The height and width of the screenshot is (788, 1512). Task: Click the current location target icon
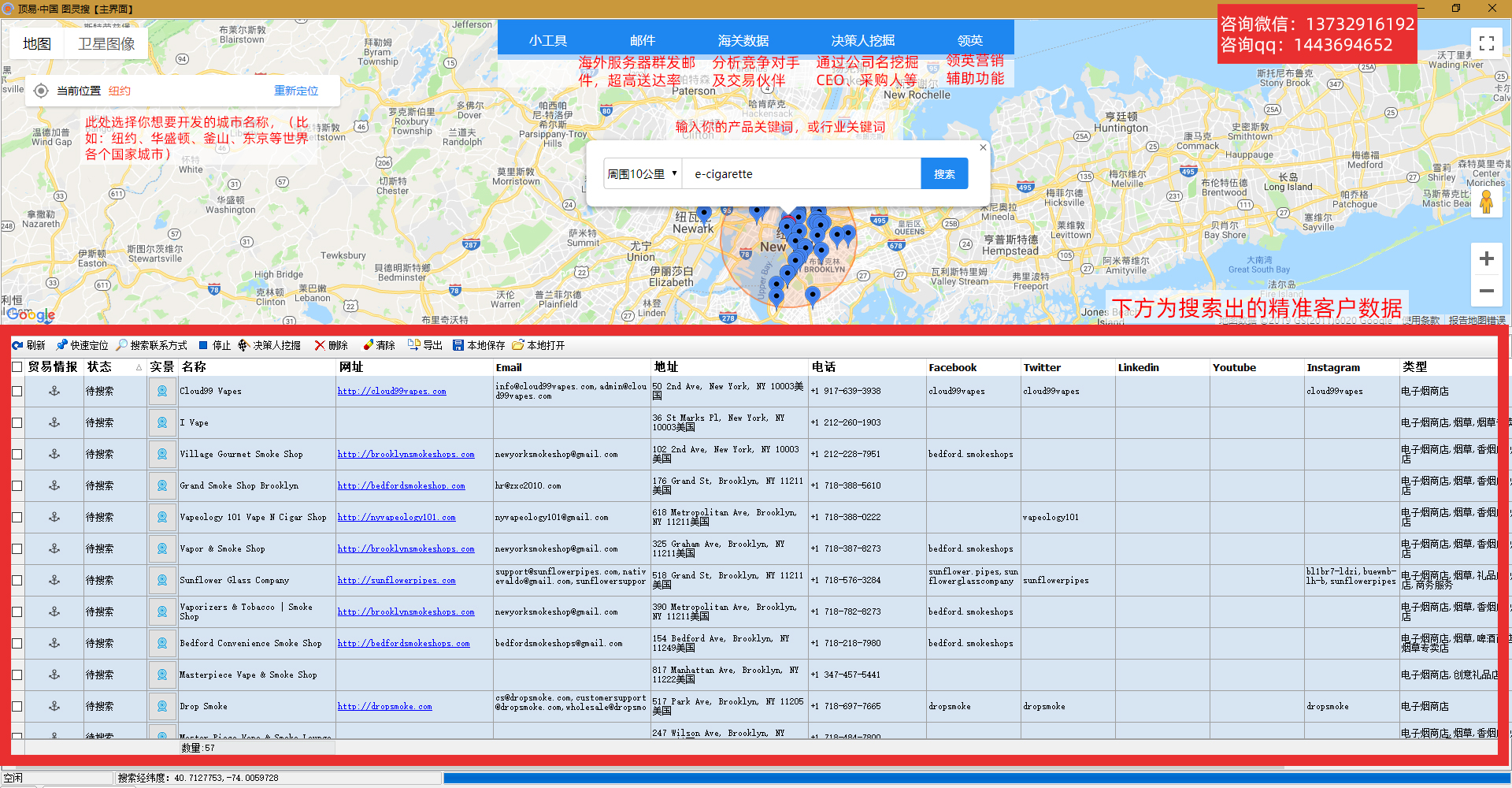click(x=41, y=91)
